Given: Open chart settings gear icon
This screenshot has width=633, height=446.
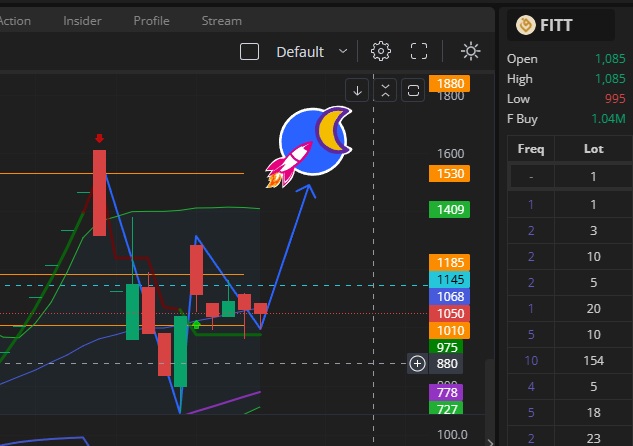Looking at the screenshot, I should (380, 51).
